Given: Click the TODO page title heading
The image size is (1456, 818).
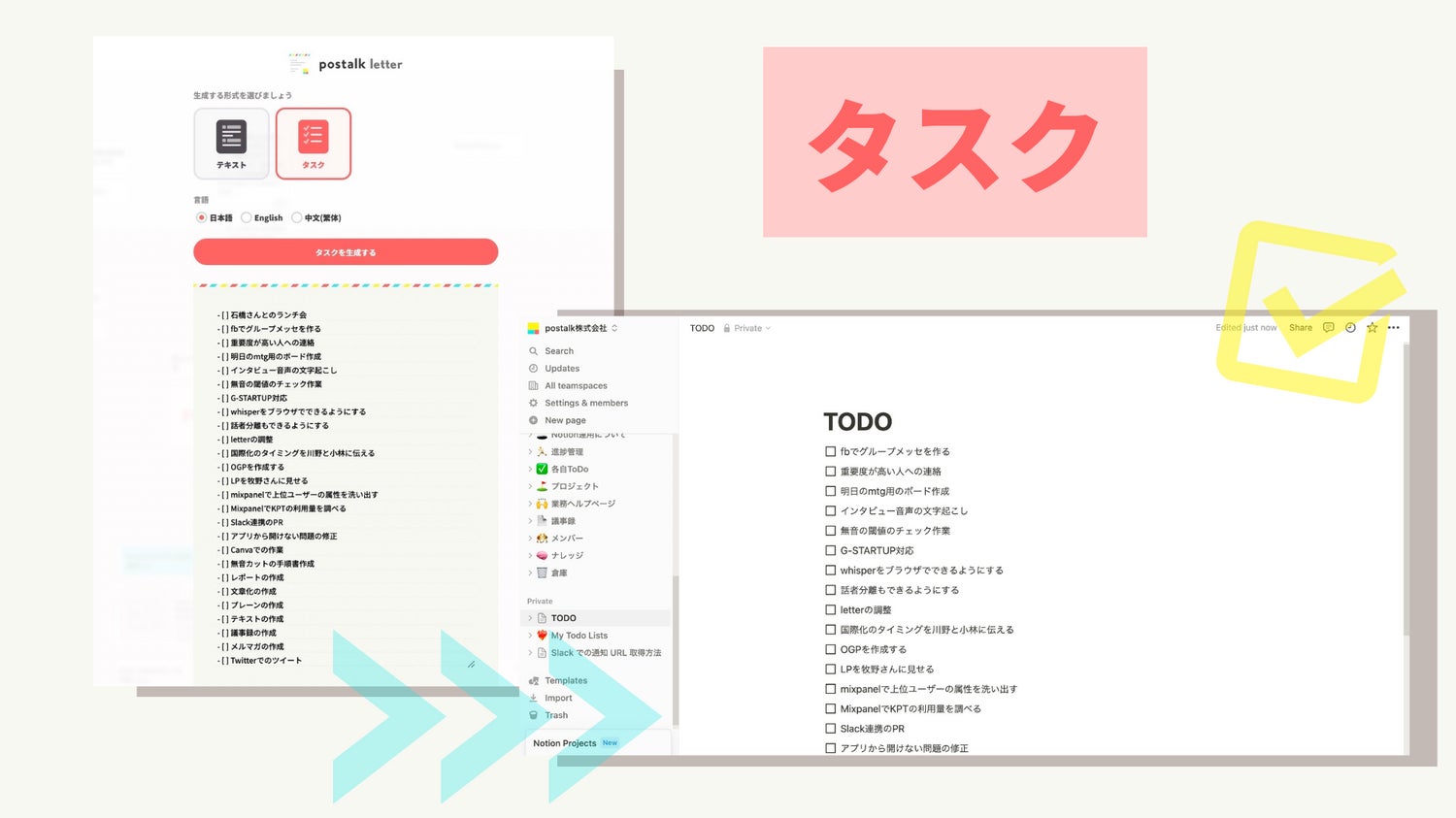Looking at the screenshot, I should 857,422.
